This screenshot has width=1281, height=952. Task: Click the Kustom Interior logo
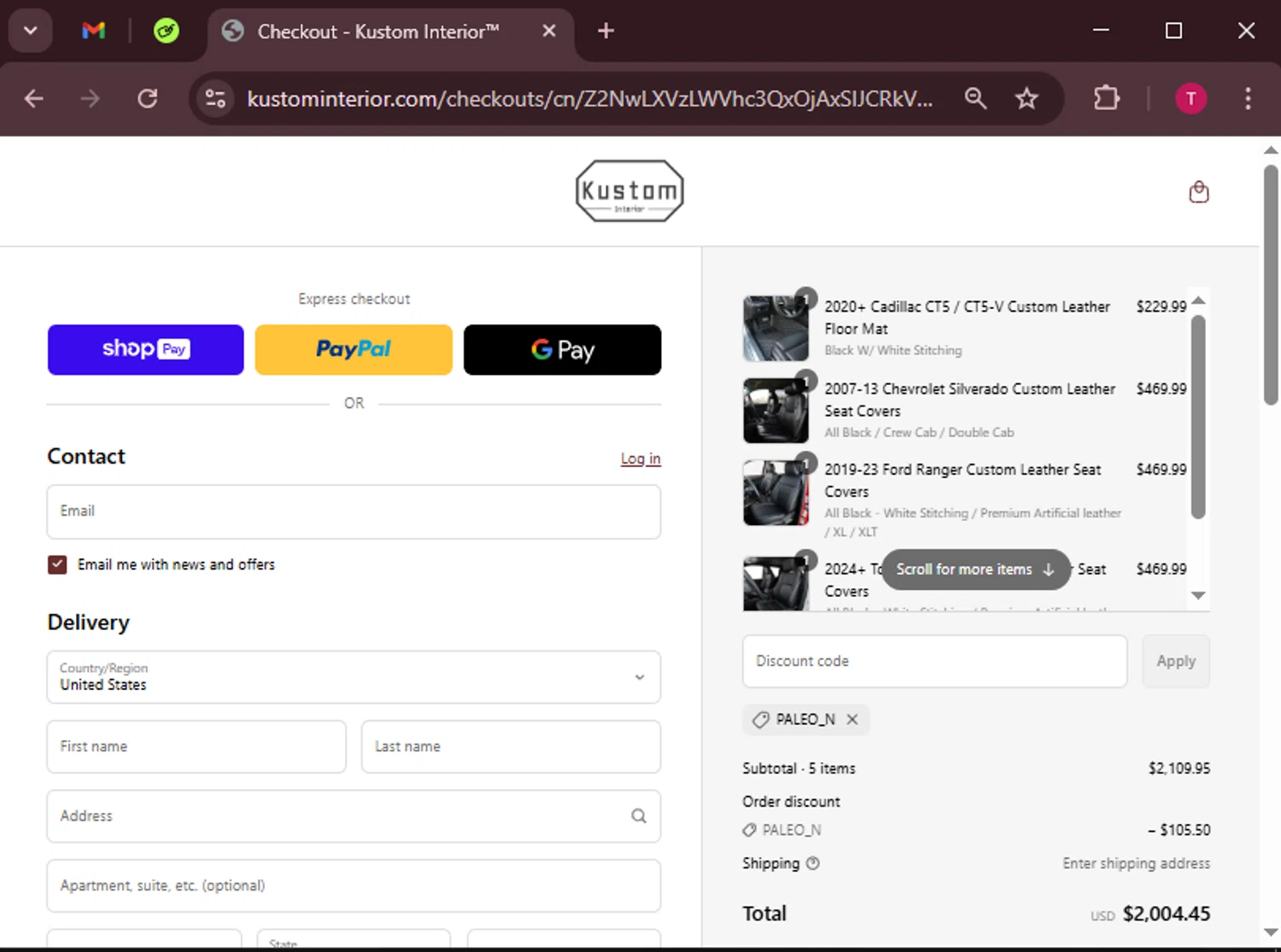pyautogui.click(x=629, y=191)
